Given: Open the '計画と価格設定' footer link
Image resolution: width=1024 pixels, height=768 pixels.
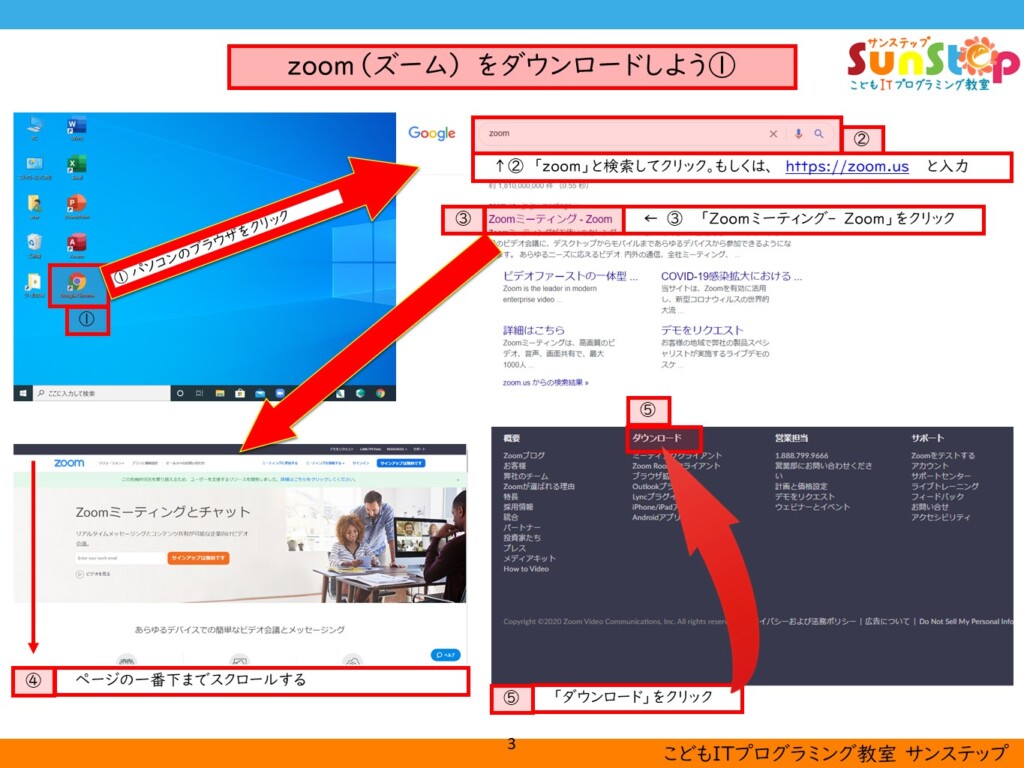Looking at the screenshot, I should coord(801,487).
